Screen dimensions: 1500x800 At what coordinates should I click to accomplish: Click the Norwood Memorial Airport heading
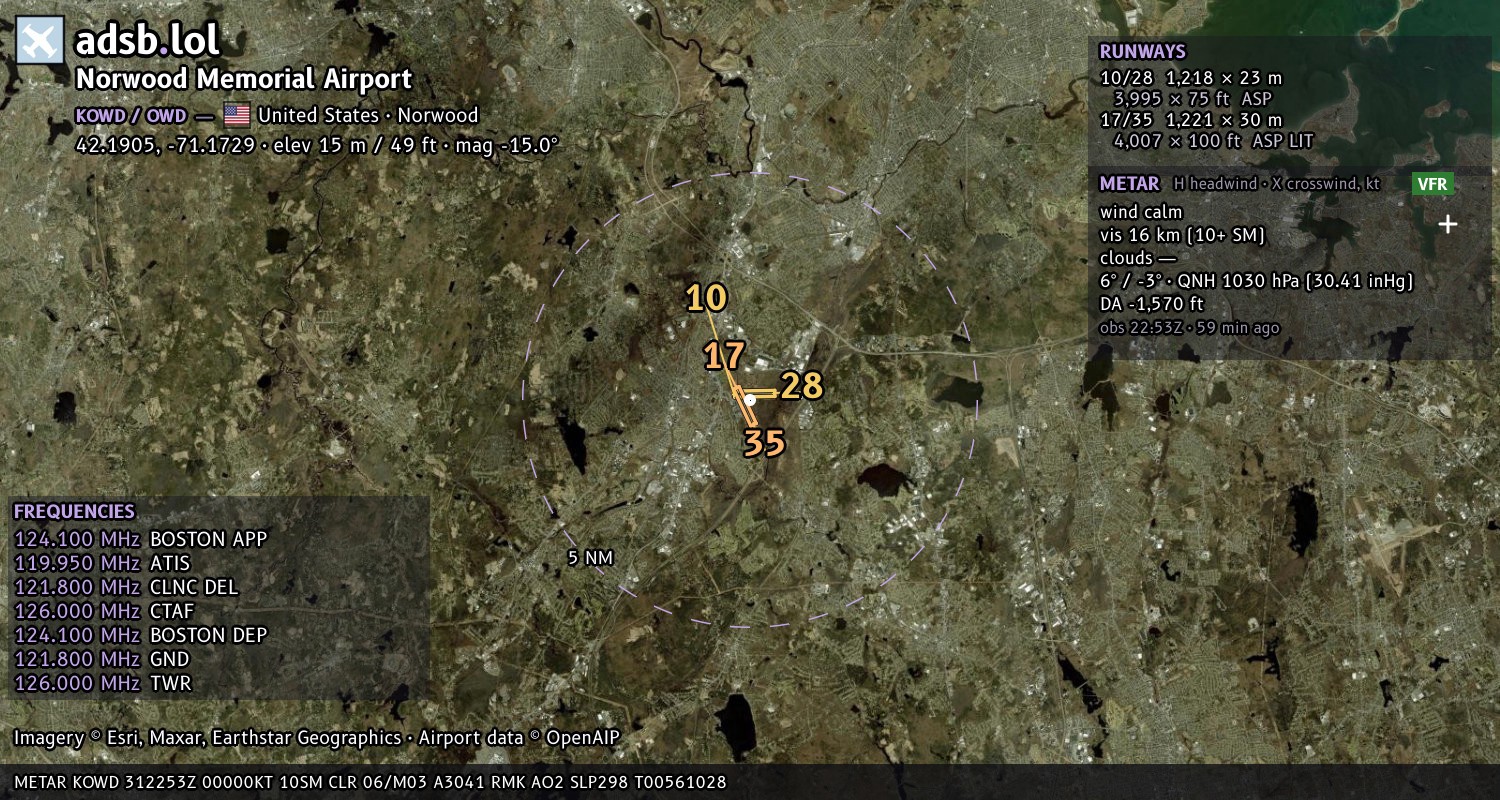point(244,79)
